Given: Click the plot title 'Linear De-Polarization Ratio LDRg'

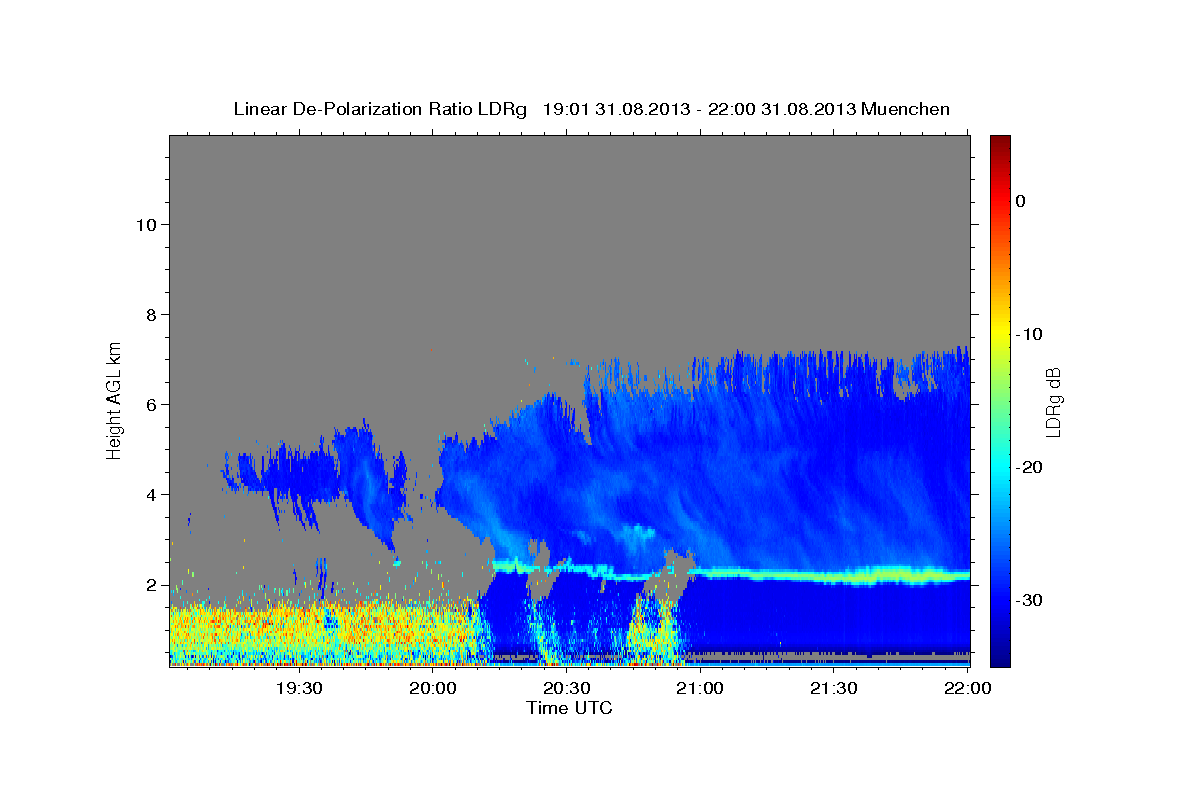Looking at the screenshot, I should point(379,109).
